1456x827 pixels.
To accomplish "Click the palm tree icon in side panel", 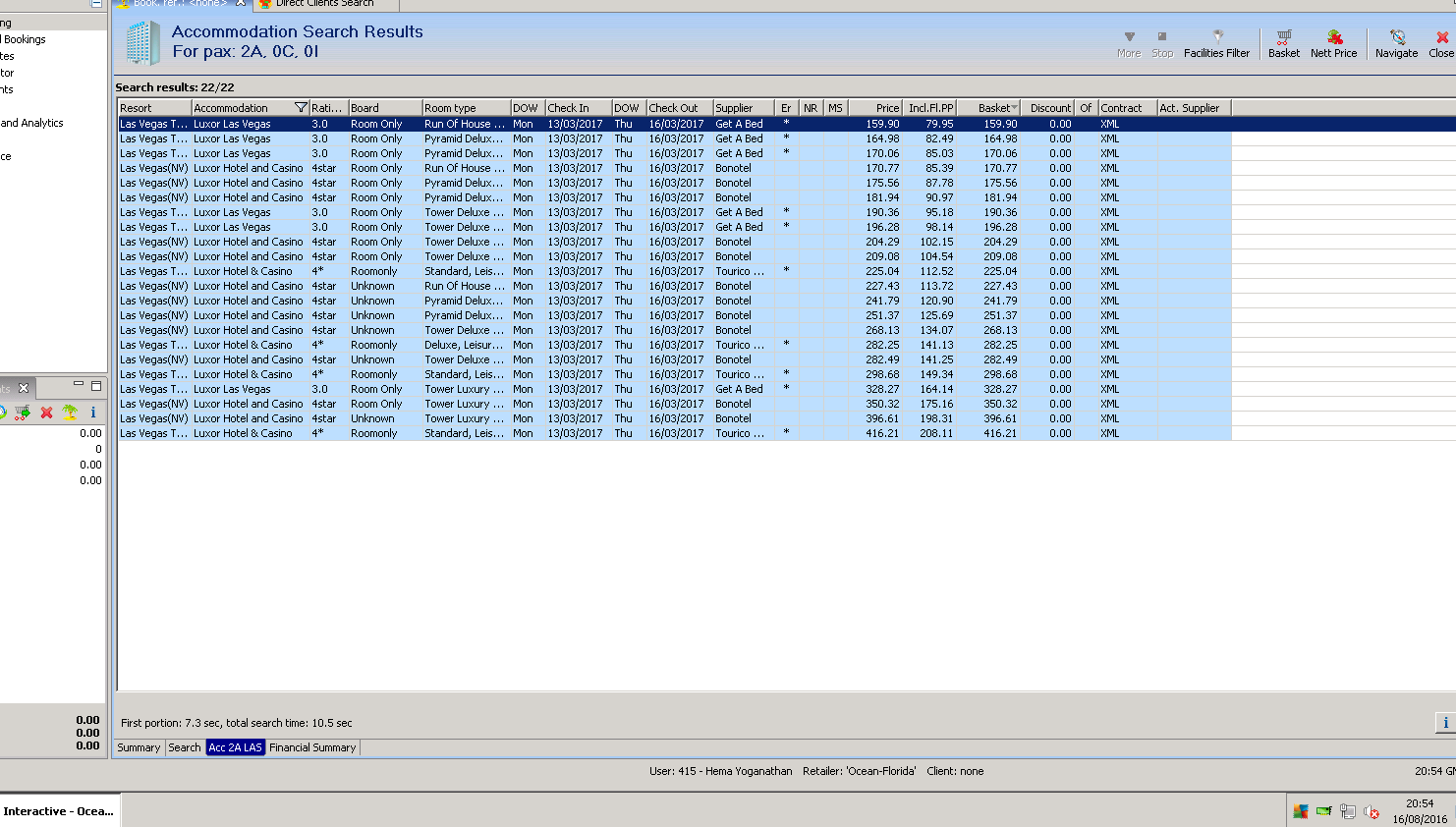I will coord(70,413).
